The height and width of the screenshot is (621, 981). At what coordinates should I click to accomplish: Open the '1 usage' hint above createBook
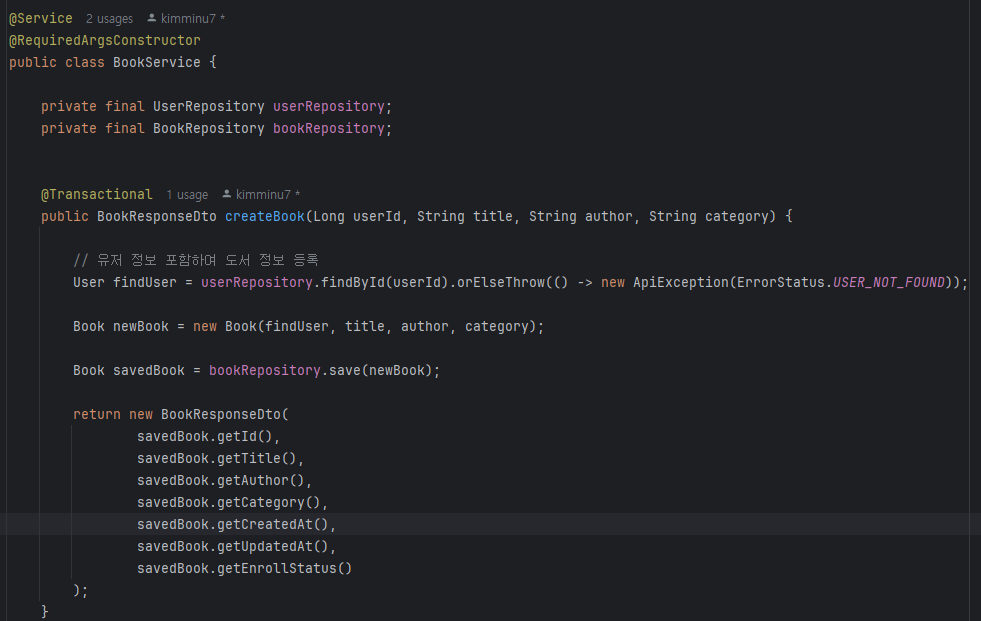click(x=187, y=195)
